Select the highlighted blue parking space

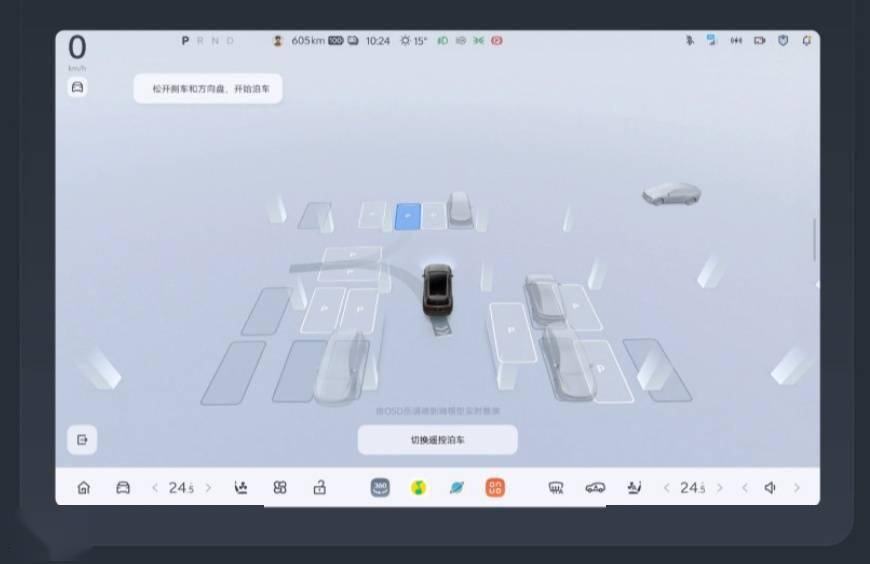(408, 216)
